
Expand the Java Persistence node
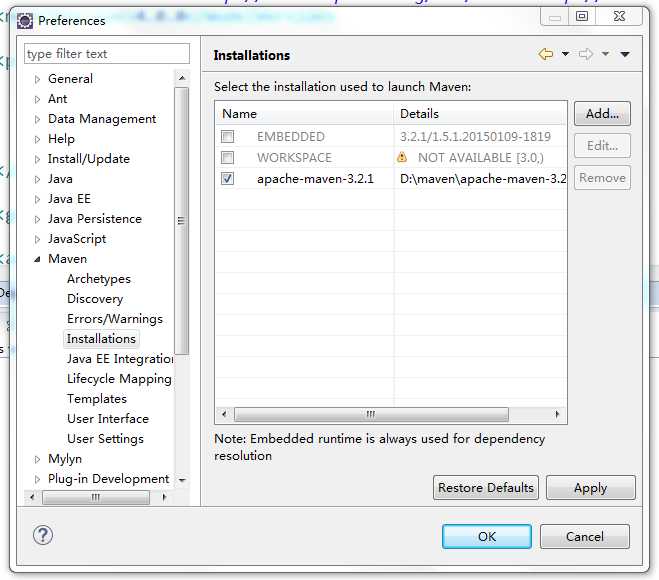tap(37, 219)
